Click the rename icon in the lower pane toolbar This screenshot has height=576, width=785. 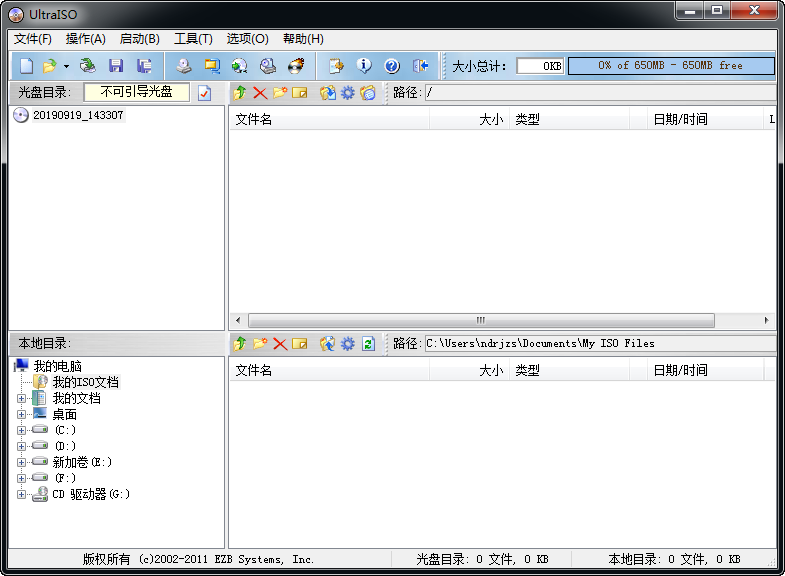(x=300, y=344)
